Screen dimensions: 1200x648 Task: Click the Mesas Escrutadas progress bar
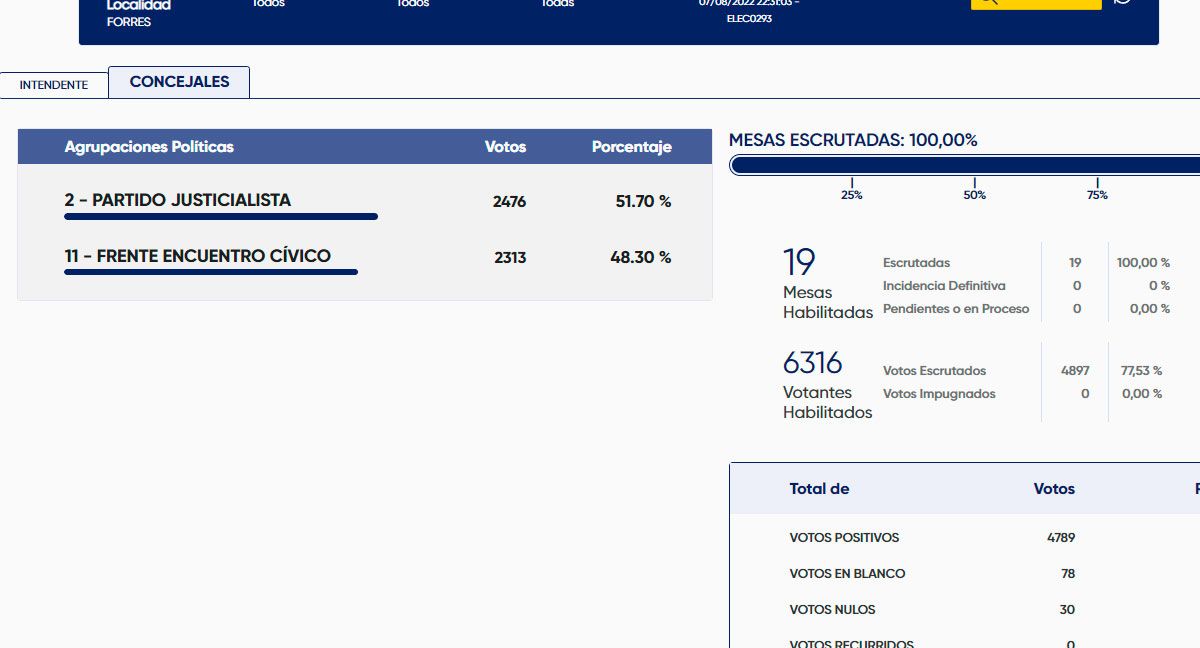click(x=965, y=165)
